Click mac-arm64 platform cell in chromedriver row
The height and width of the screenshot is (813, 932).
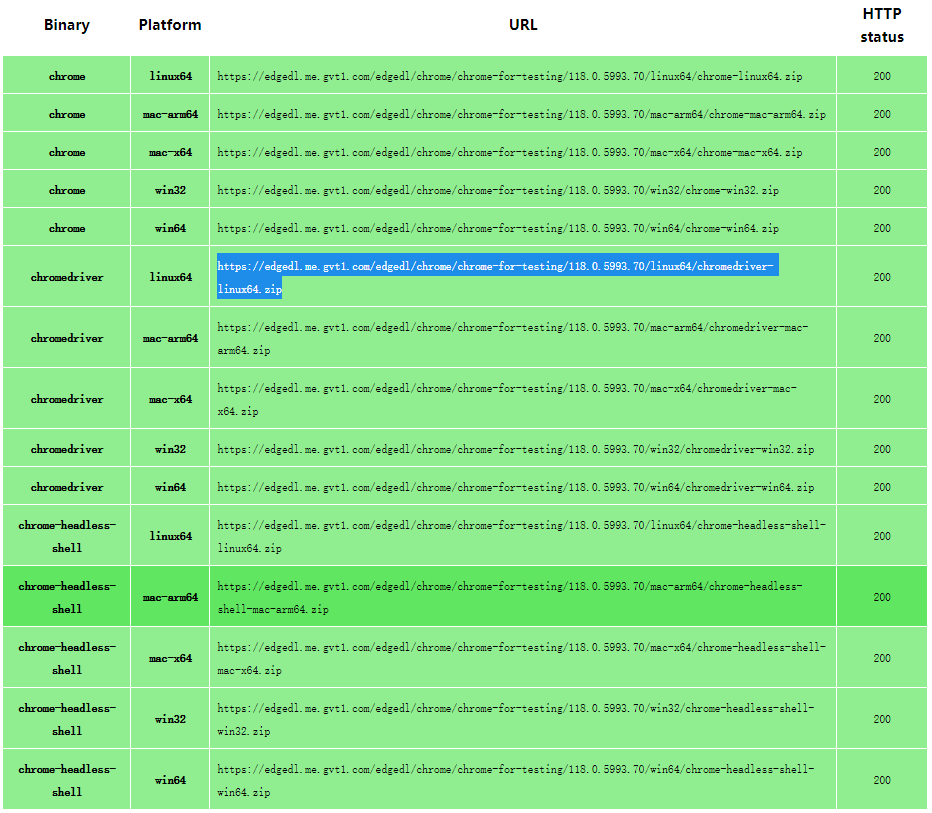pos(170,338)
